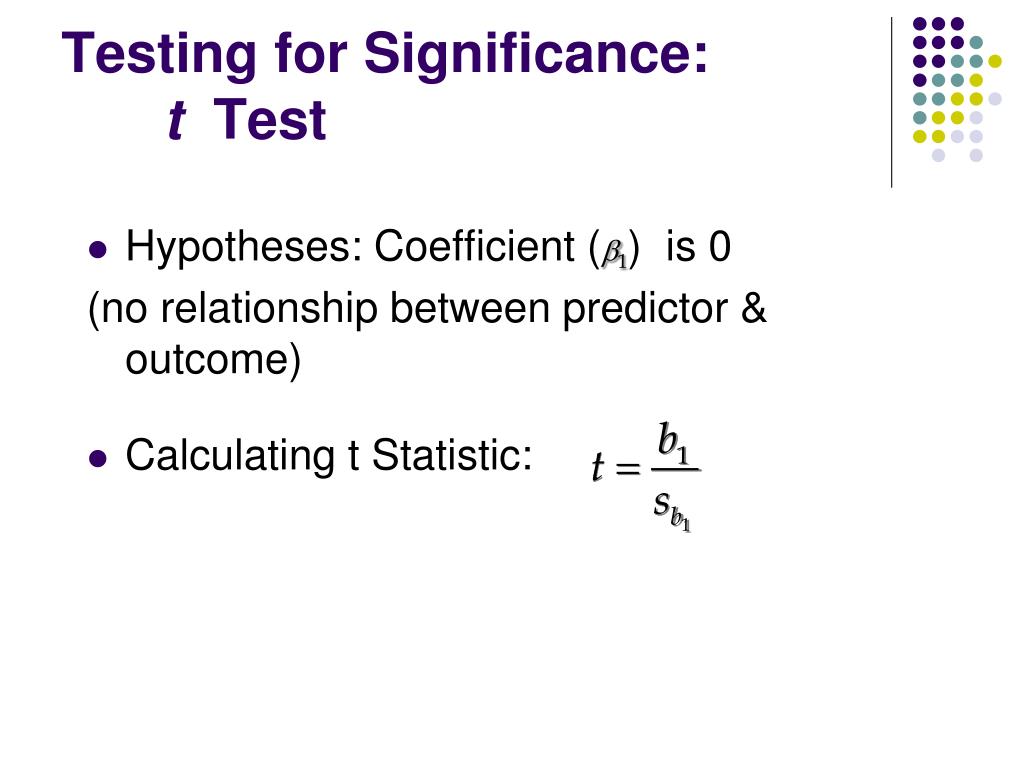The image size is (1024, 768).
Task: Click the equals sign in the t formula
Action: [x=627, y=468]
